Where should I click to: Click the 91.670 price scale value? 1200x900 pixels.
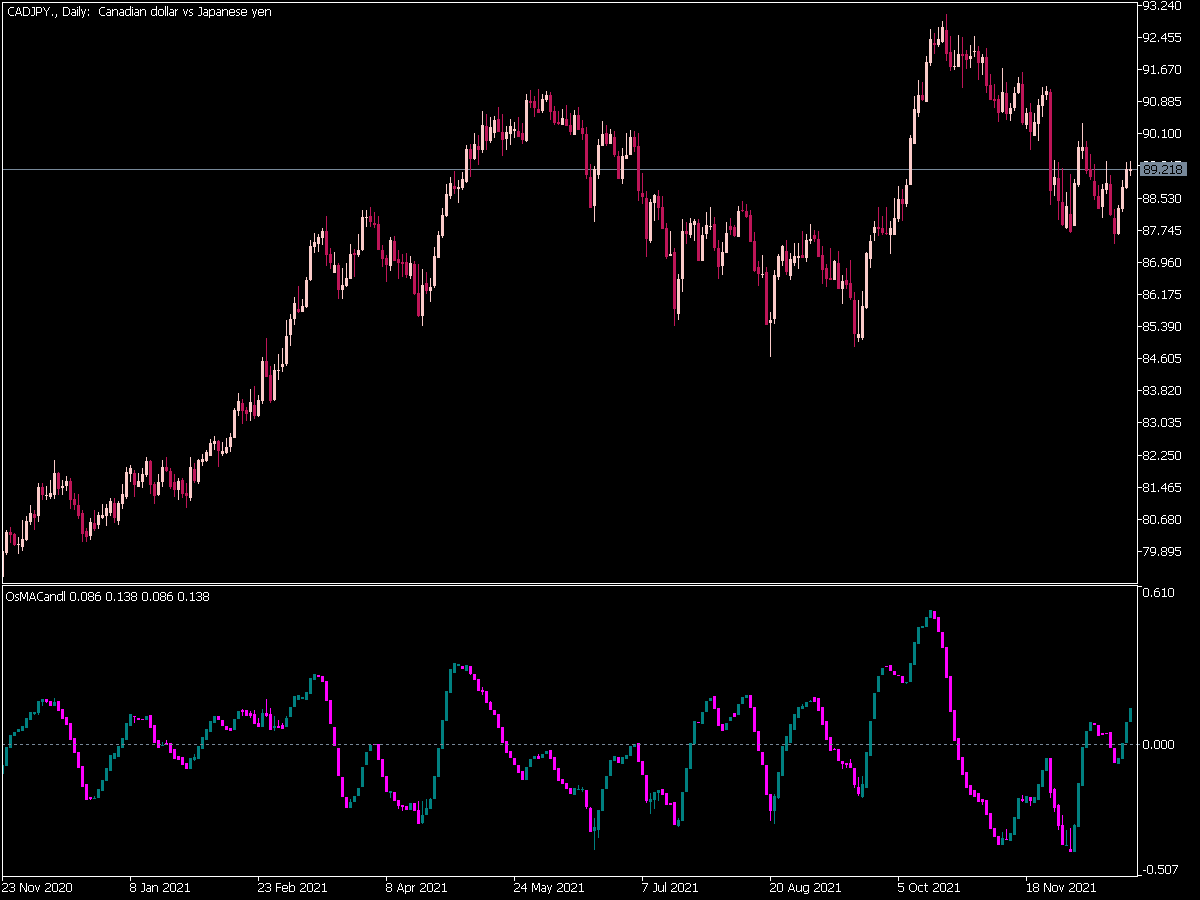click(x=1161, y=70)
